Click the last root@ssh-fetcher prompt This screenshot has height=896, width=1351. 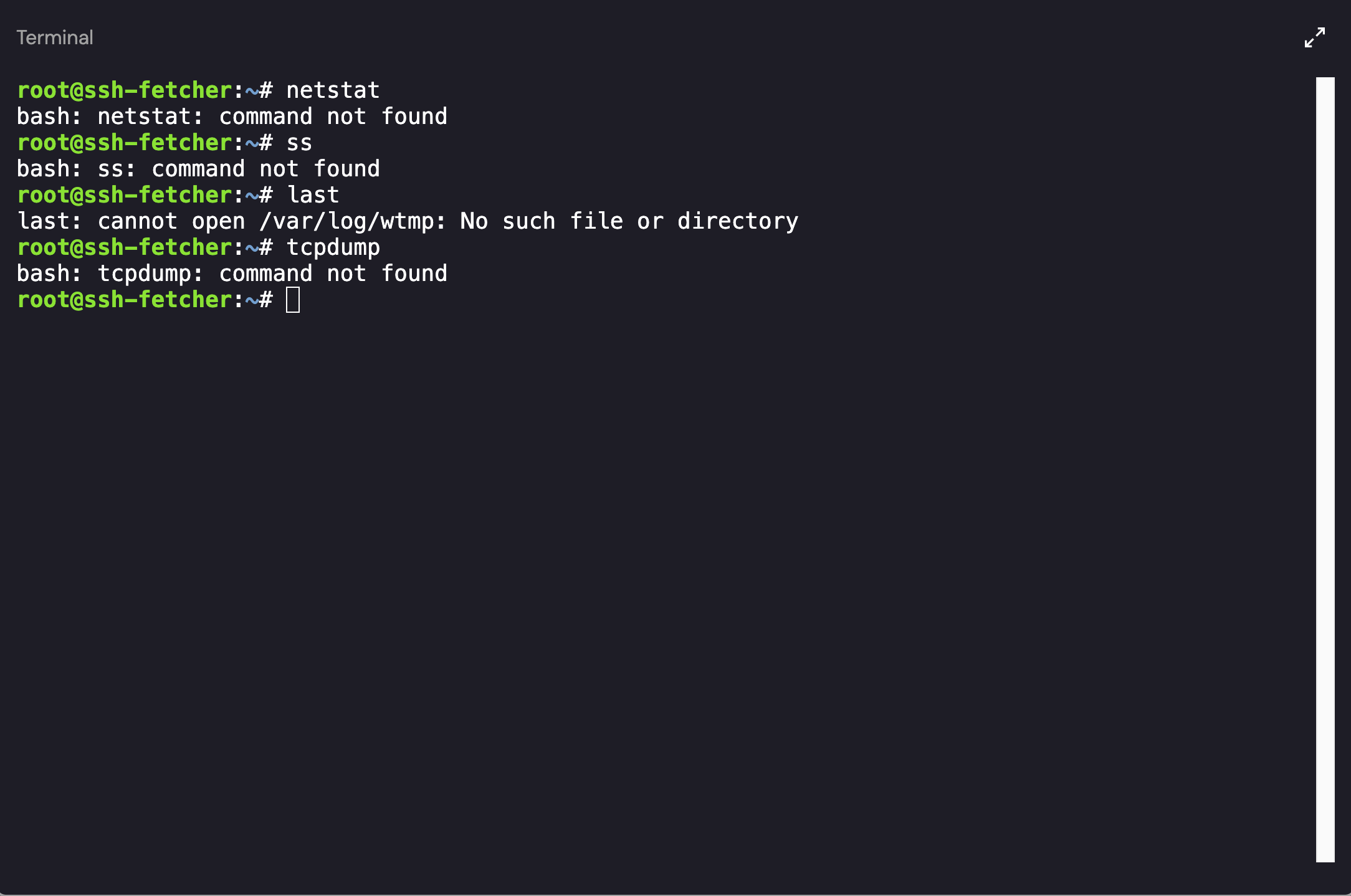click(125, 300)
